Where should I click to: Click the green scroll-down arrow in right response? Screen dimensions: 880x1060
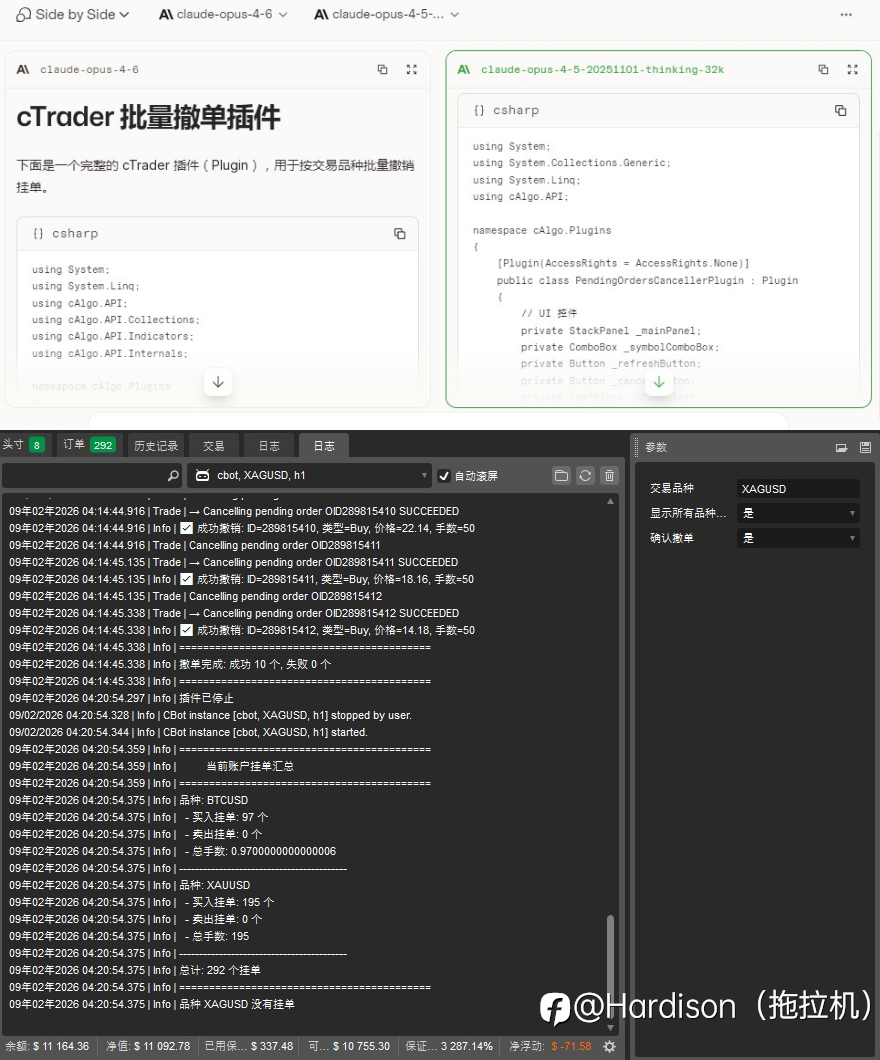pyautogui.click(x=659, y=382)
